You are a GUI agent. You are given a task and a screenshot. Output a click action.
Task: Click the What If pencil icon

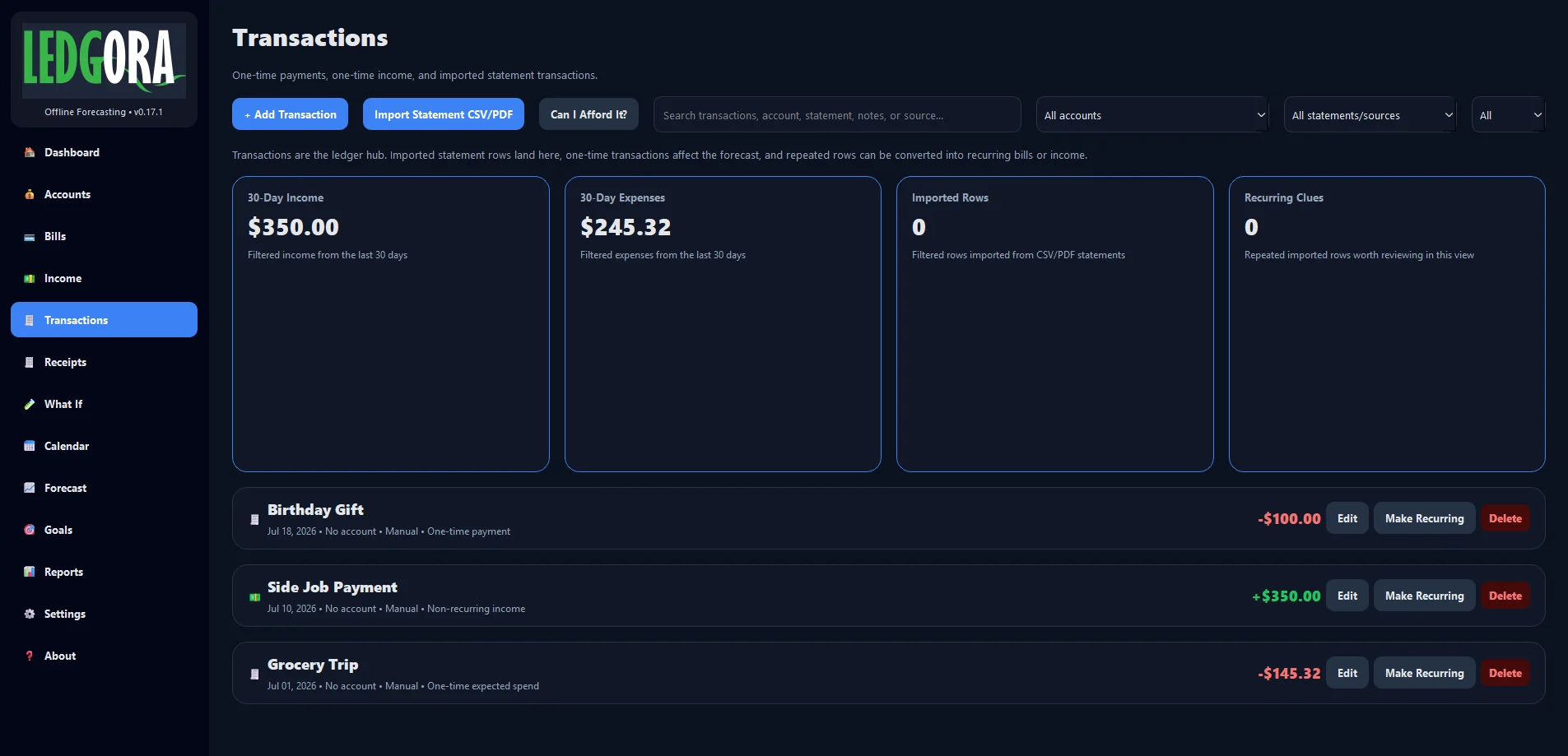pyautogui.click(x=30, y=404)
